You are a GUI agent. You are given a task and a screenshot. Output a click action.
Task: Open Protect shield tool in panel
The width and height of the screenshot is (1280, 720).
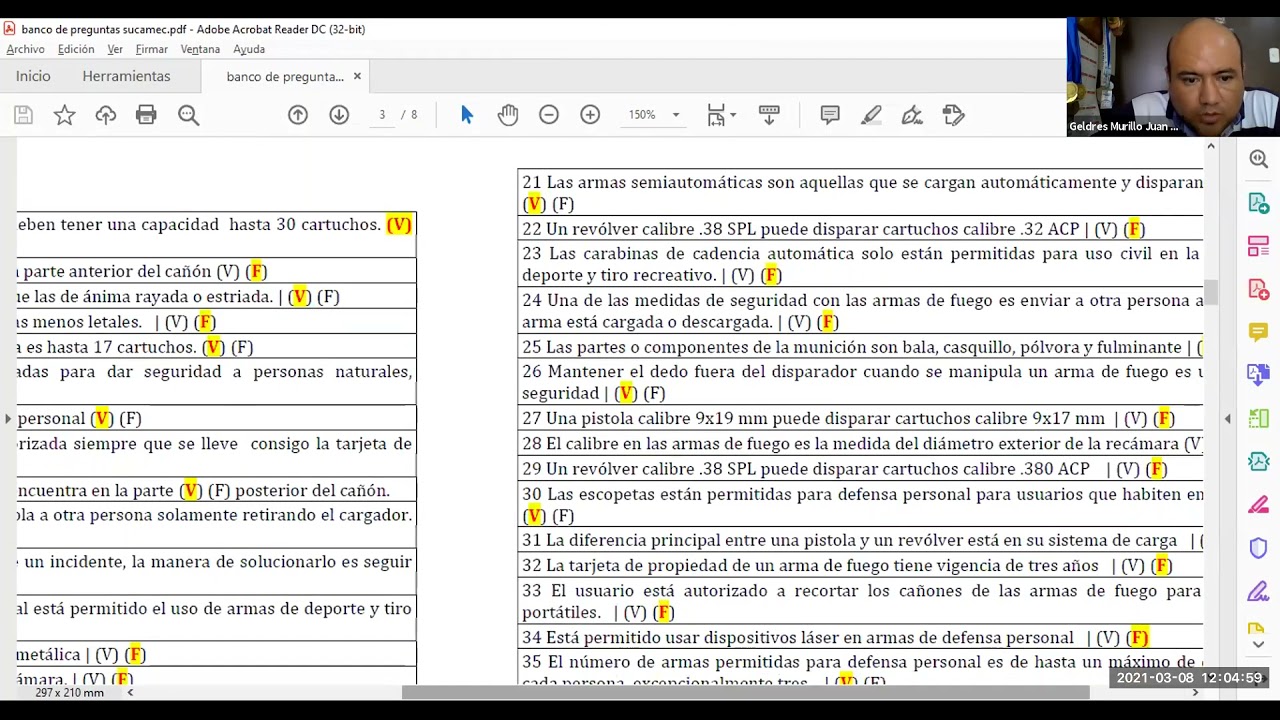pyautogui.click(x=1258, y=548)
